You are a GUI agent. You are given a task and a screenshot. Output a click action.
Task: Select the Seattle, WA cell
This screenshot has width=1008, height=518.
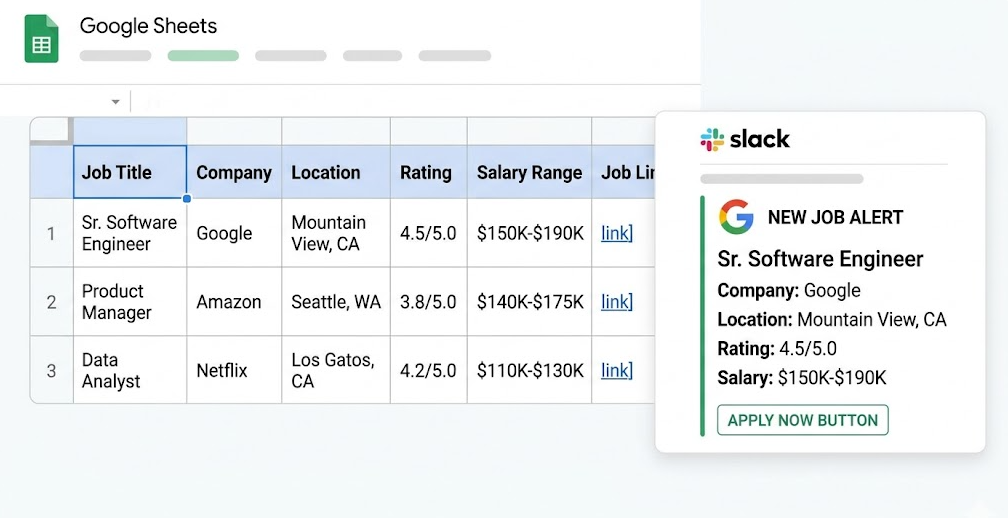(x=336, y=301)
